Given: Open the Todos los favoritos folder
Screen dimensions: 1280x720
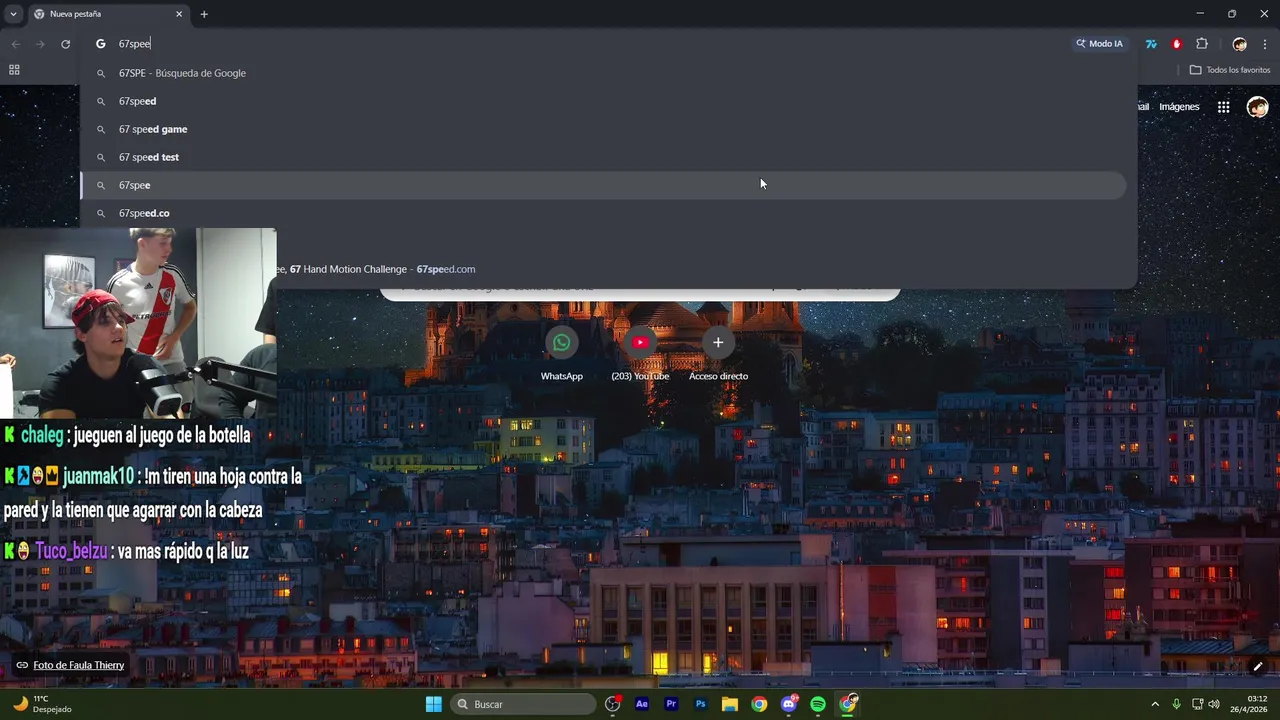Looking at the screenshot, I should (1230, 70).
